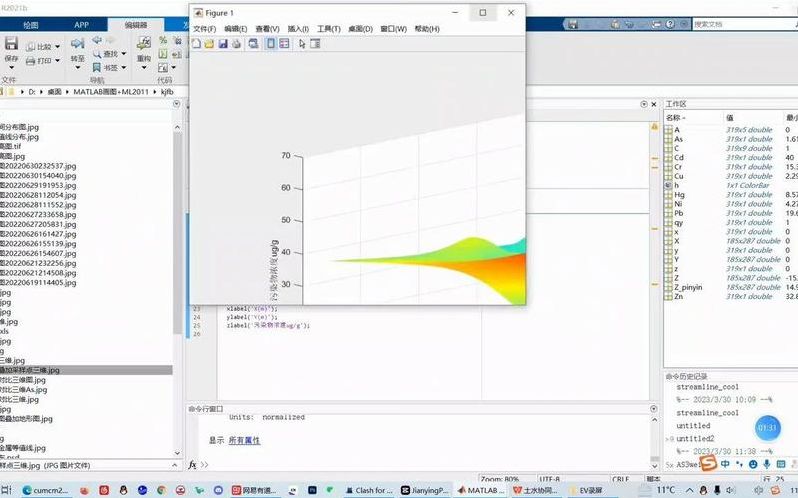Open the 插入(I) menu in Figure 1
Image resolution: width=798 pixels, height=498 pixels.
[x=298, y=29]
